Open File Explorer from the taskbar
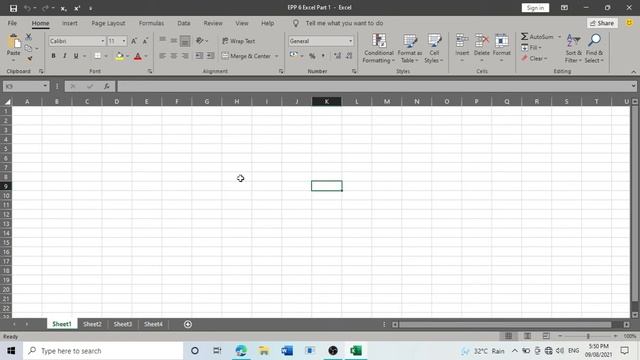This screenshot has width=640, height=360. (264, 351)
